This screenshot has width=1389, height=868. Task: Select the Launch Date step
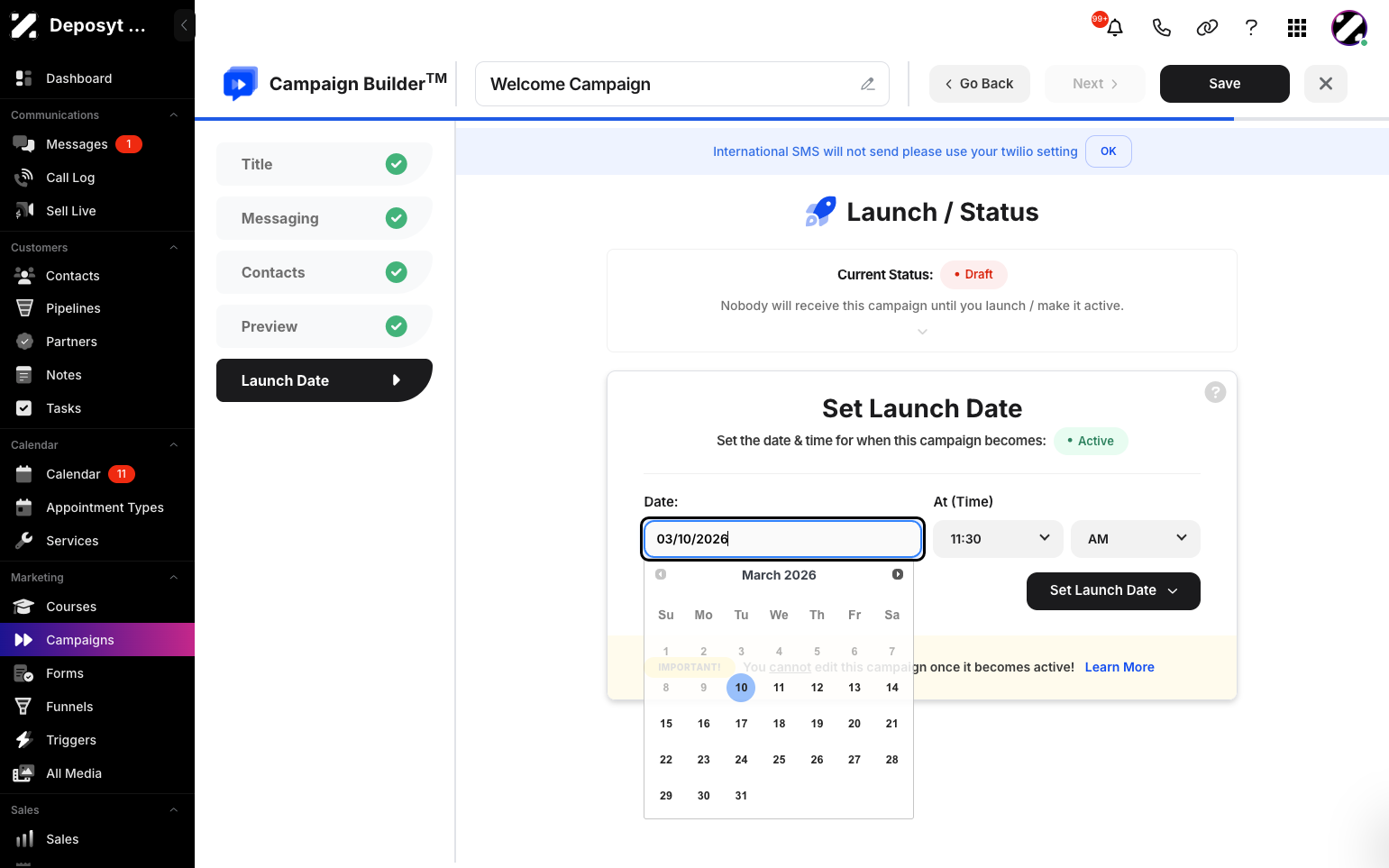324,380
